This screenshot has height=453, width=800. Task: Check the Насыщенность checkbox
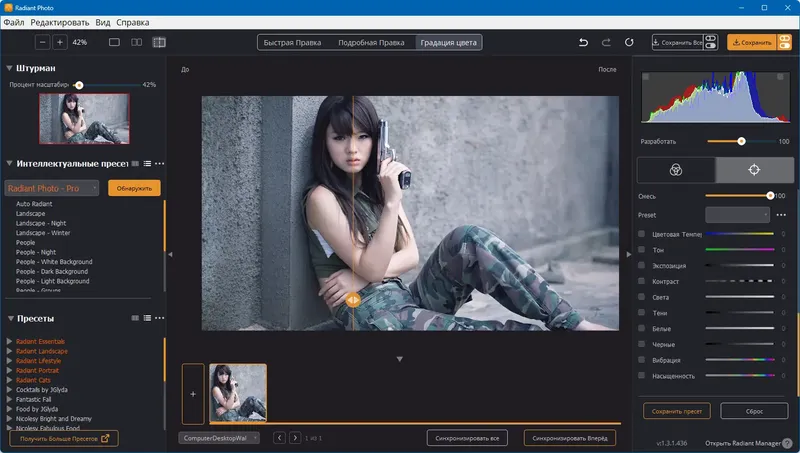pyautogui.click(x=642, y=375)
